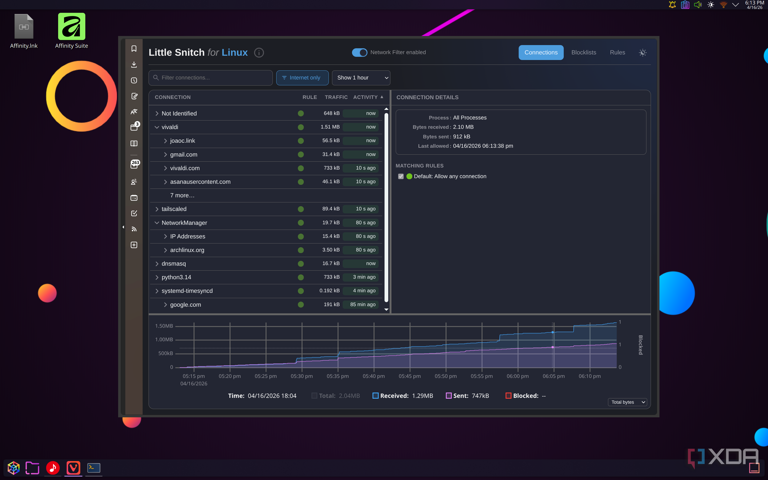Viewport: 768px width, 480px height.
Task: Switch to the Connections tab
Action: click(x=541, y=52)
